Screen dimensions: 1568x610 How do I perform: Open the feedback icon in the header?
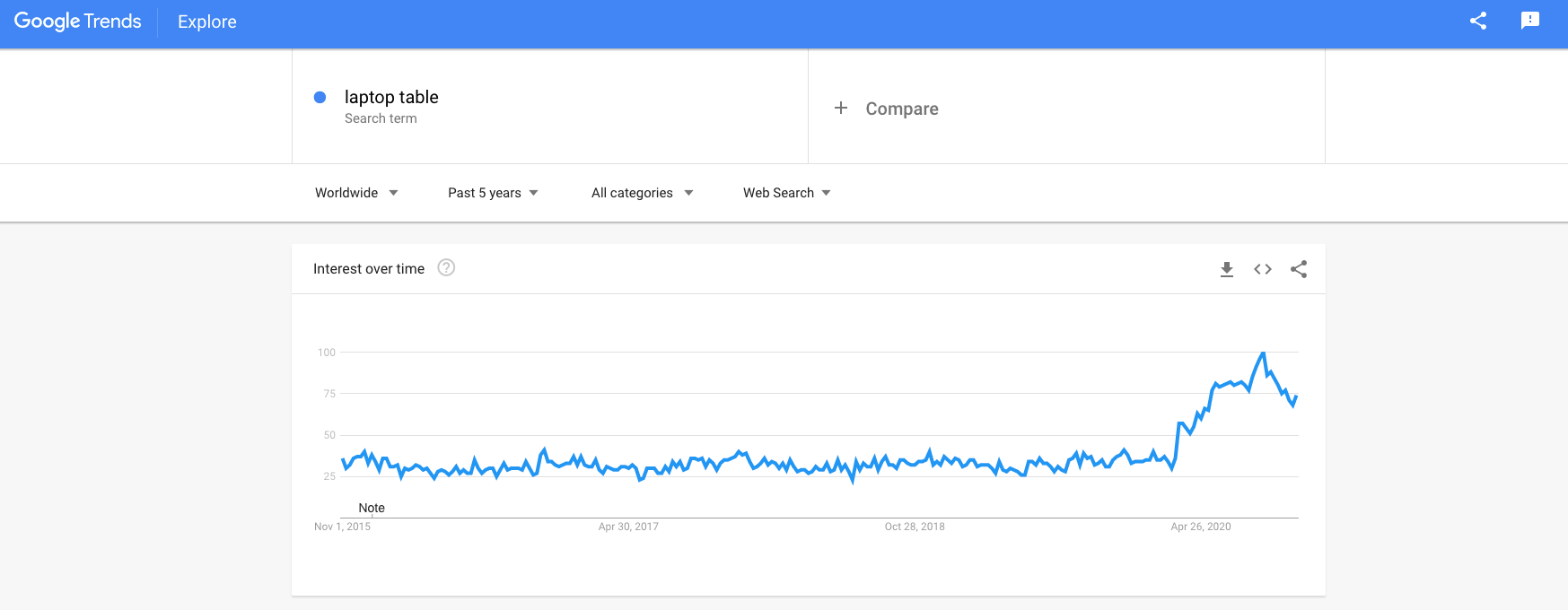point(1529,22)
